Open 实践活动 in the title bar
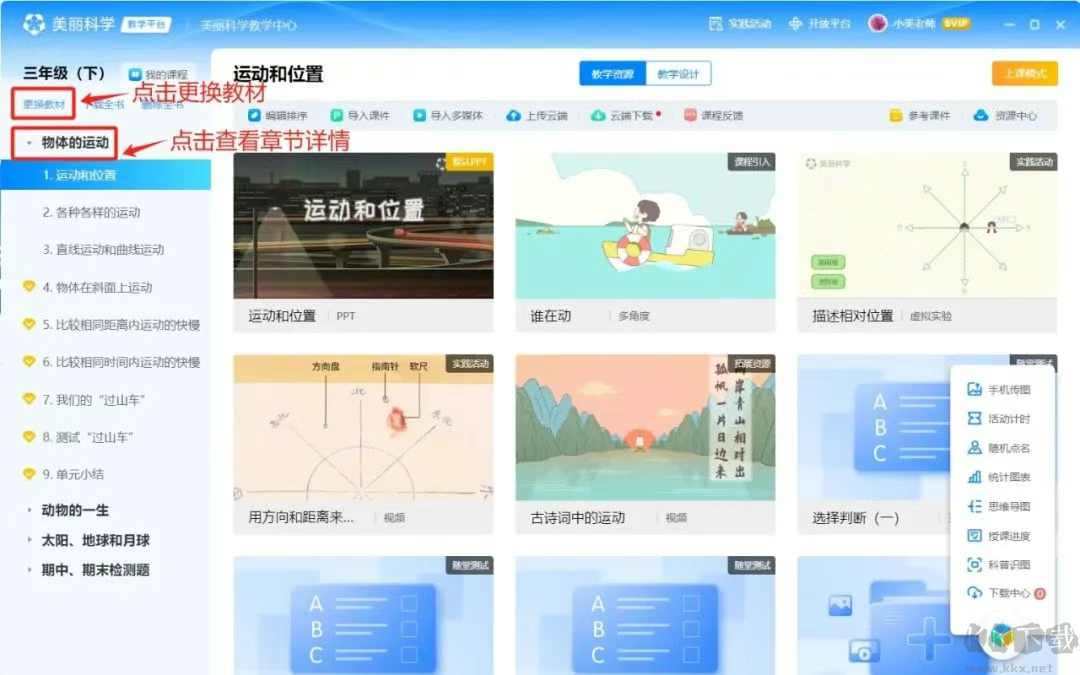This screenshot has width=1080, height=675. (x=740, y=23)
